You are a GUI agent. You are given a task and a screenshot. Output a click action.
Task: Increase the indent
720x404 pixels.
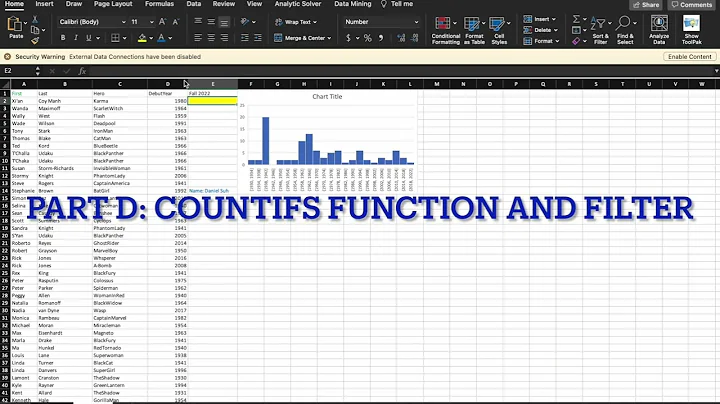pos(258,38)
